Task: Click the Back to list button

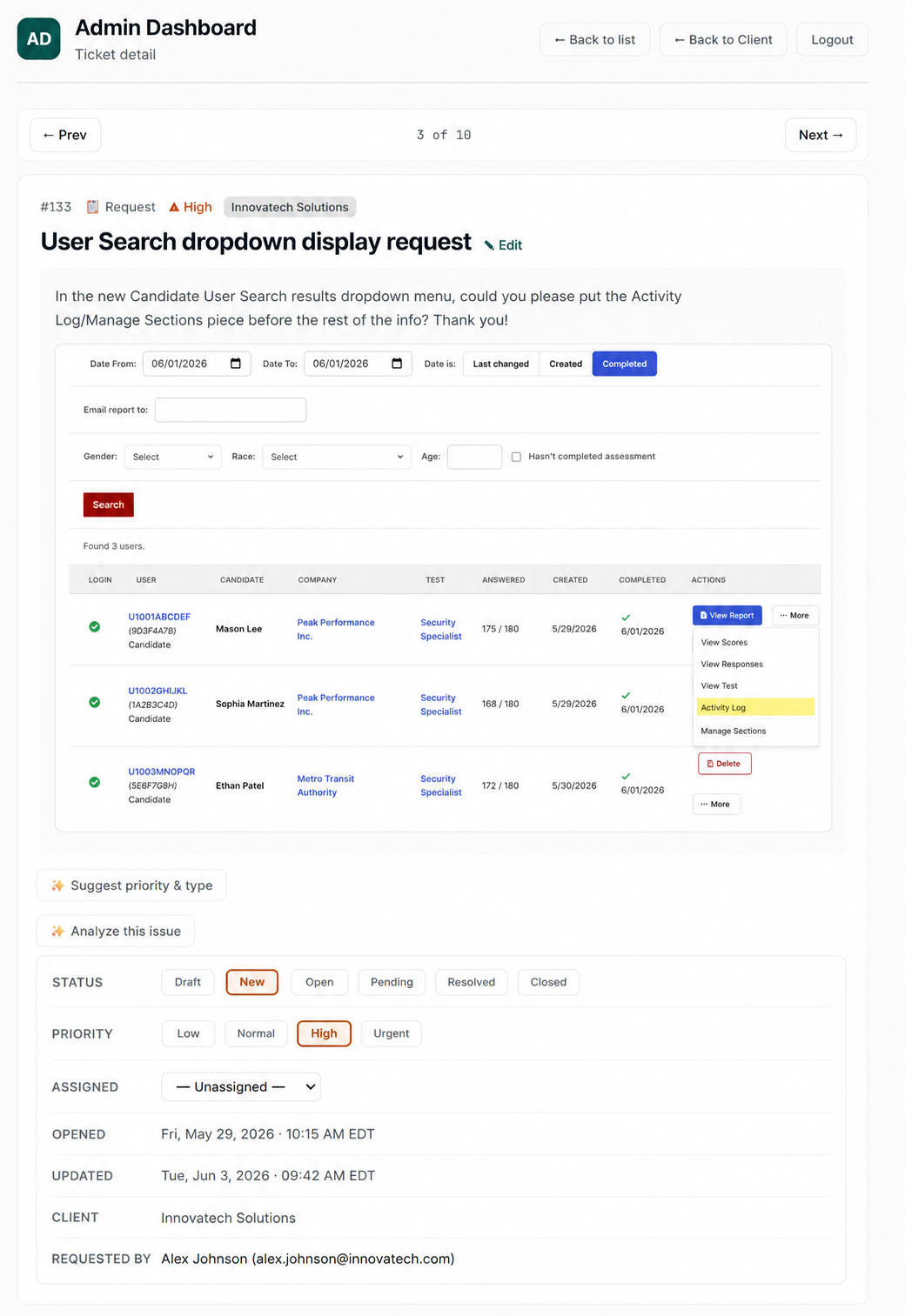Action: pyautogui.click(x=595, y=39)
